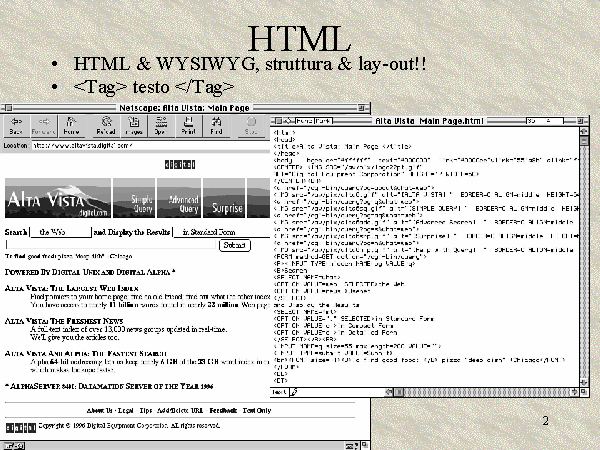Click 'SELECTED>in Standard Form' source line
Viewport: 600px width, 450px height.
(x=353, y=318)
